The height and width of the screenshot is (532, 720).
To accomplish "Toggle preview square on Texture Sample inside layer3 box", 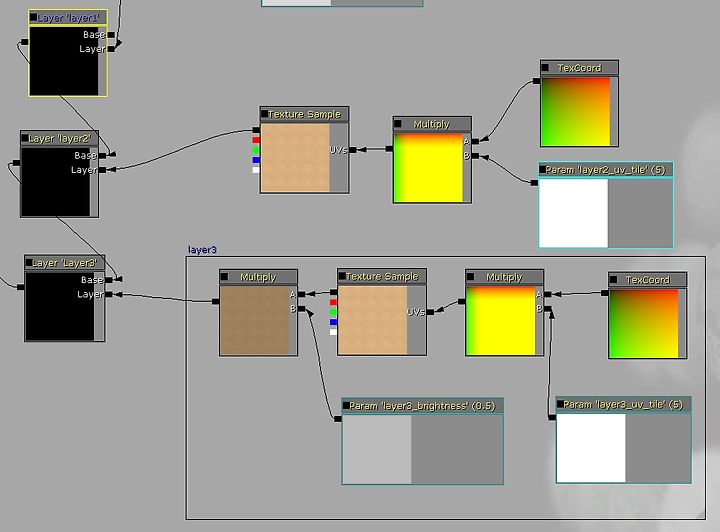I will [342, 276].
